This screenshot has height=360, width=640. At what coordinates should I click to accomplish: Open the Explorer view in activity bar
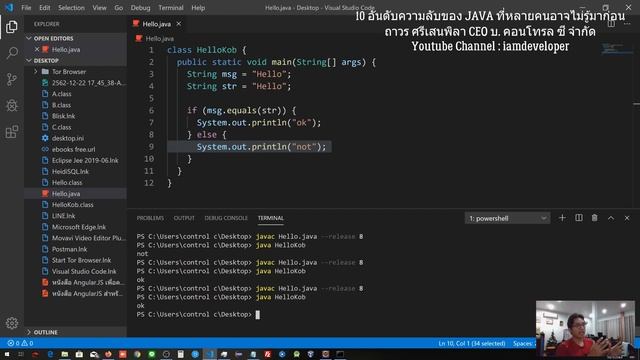tap(11, 27)
